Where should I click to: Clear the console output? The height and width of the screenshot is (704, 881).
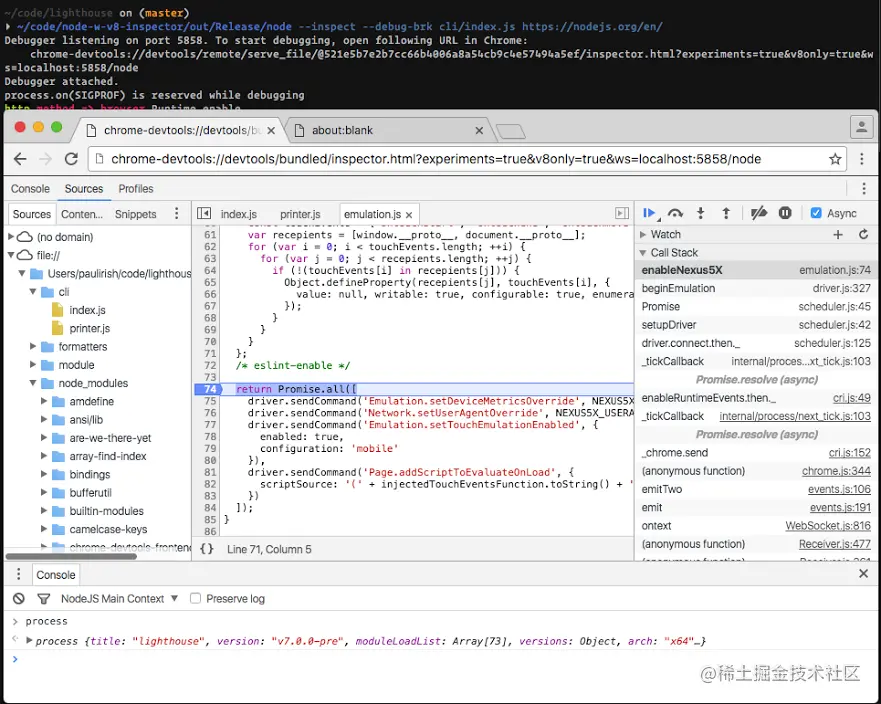pyautogui.click(x=19, y=598)
